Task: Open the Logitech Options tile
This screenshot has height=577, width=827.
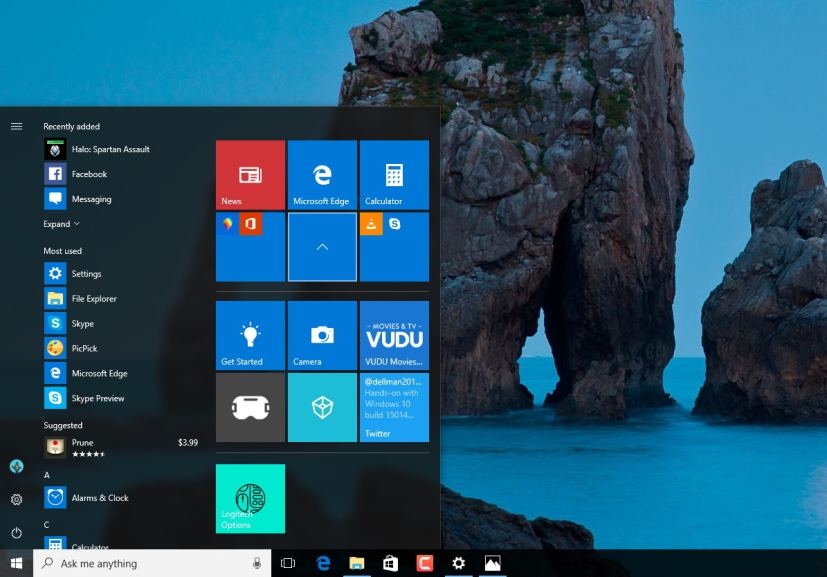Action: point(249,498)
